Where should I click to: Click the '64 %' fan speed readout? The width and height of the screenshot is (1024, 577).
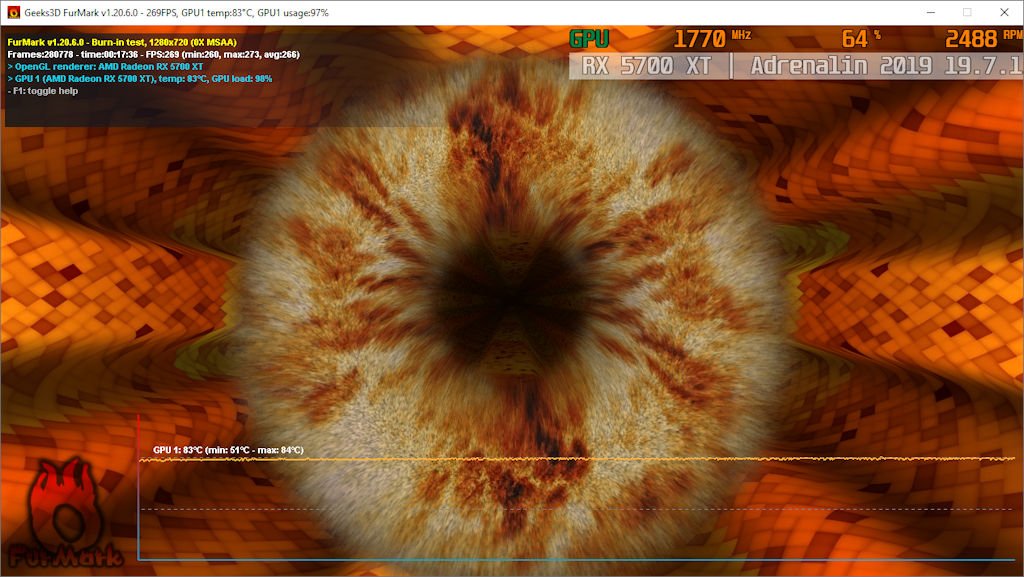point(861,39)
